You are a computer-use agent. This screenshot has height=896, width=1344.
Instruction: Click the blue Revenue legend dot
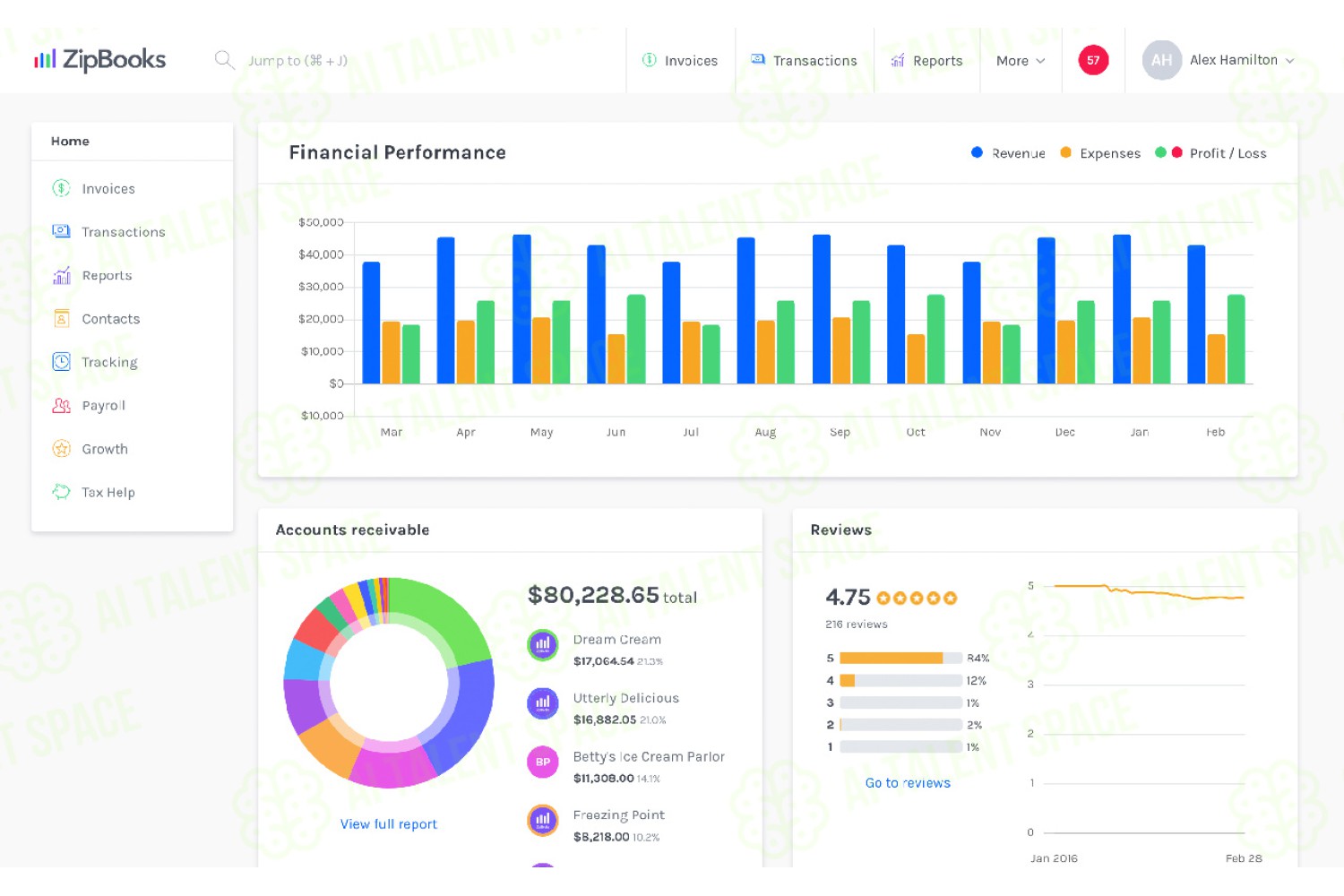coord(977,152)
